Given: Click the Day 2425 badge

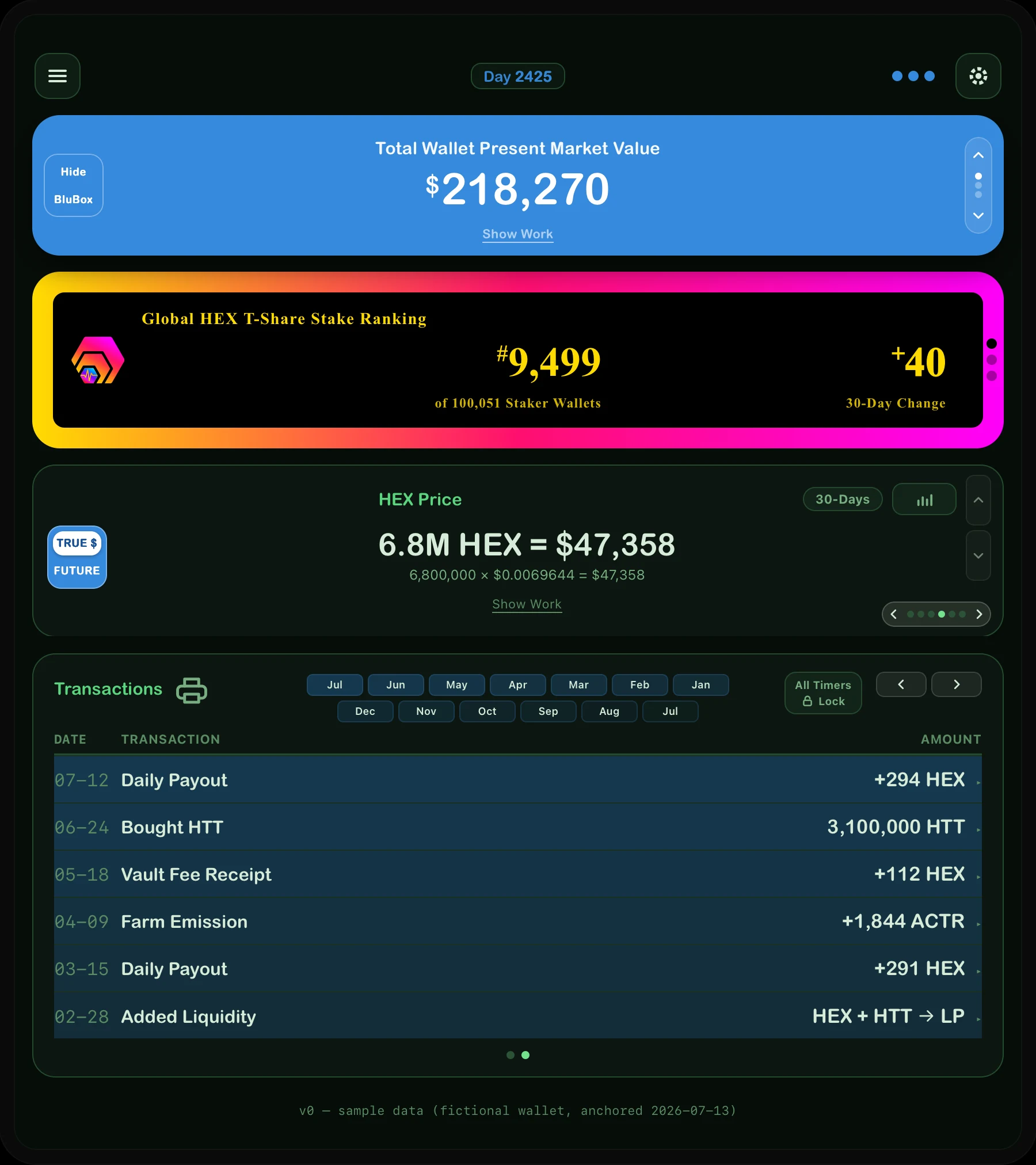Looking at the screenshot, I should pyautogui.click(x=518, y=76).
